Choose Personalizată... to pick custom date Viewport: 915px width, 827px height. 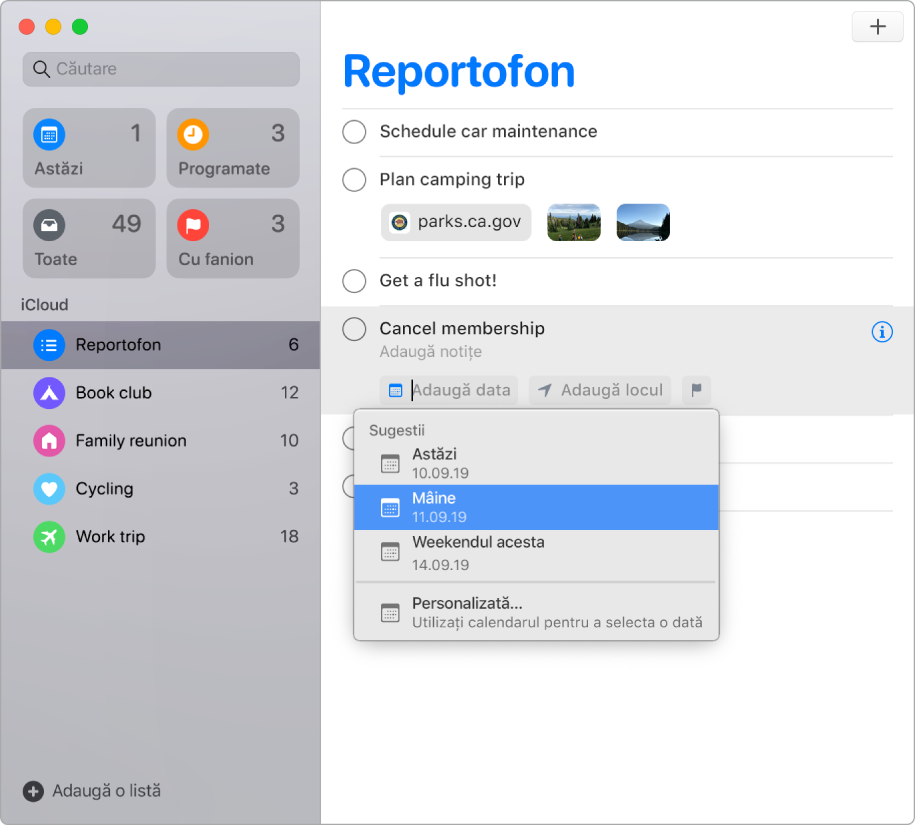pyautogui.click(x=536, y=612)
